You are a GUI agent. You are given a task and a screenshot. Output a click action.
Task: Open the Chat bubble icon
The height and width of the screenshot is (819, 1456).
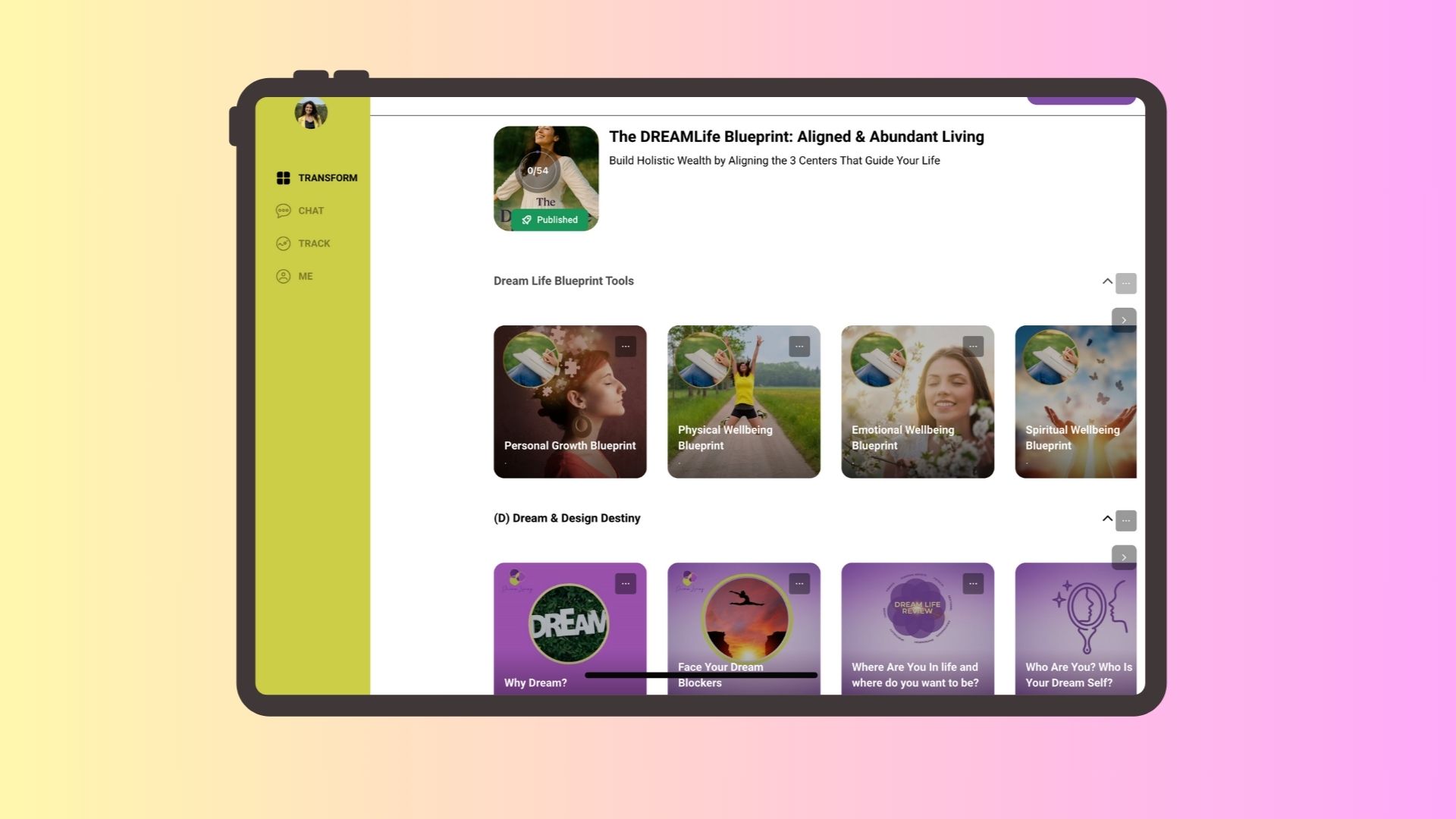click(283, 211)
